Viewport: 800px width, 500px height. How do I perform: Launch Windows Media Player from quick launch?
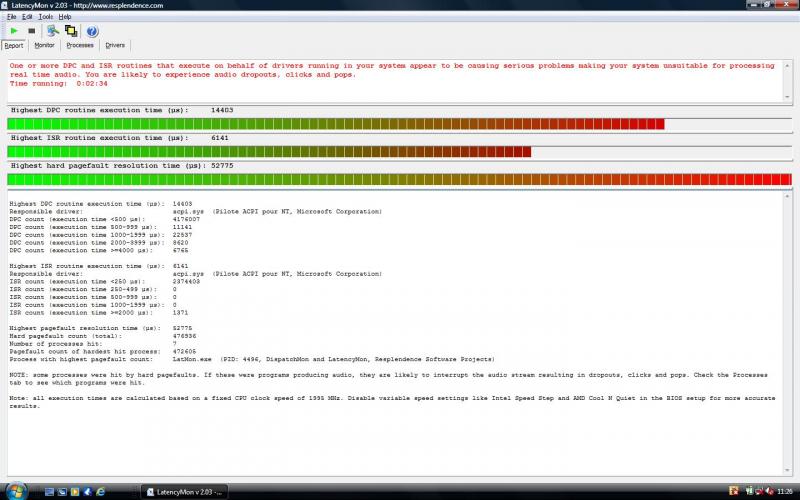click(75, 492)
